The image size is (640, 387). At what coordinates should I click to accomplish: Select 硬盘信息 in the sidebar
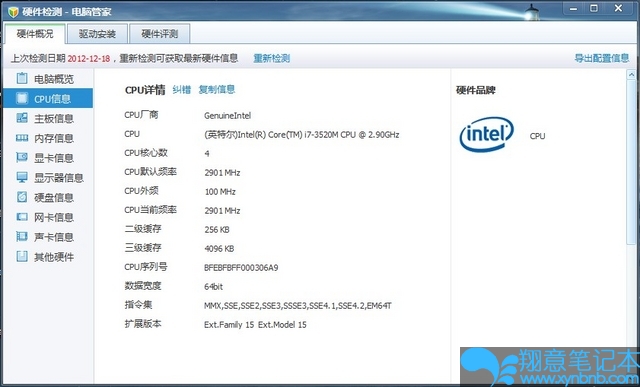pyautogui.click(x=48, y=198)
